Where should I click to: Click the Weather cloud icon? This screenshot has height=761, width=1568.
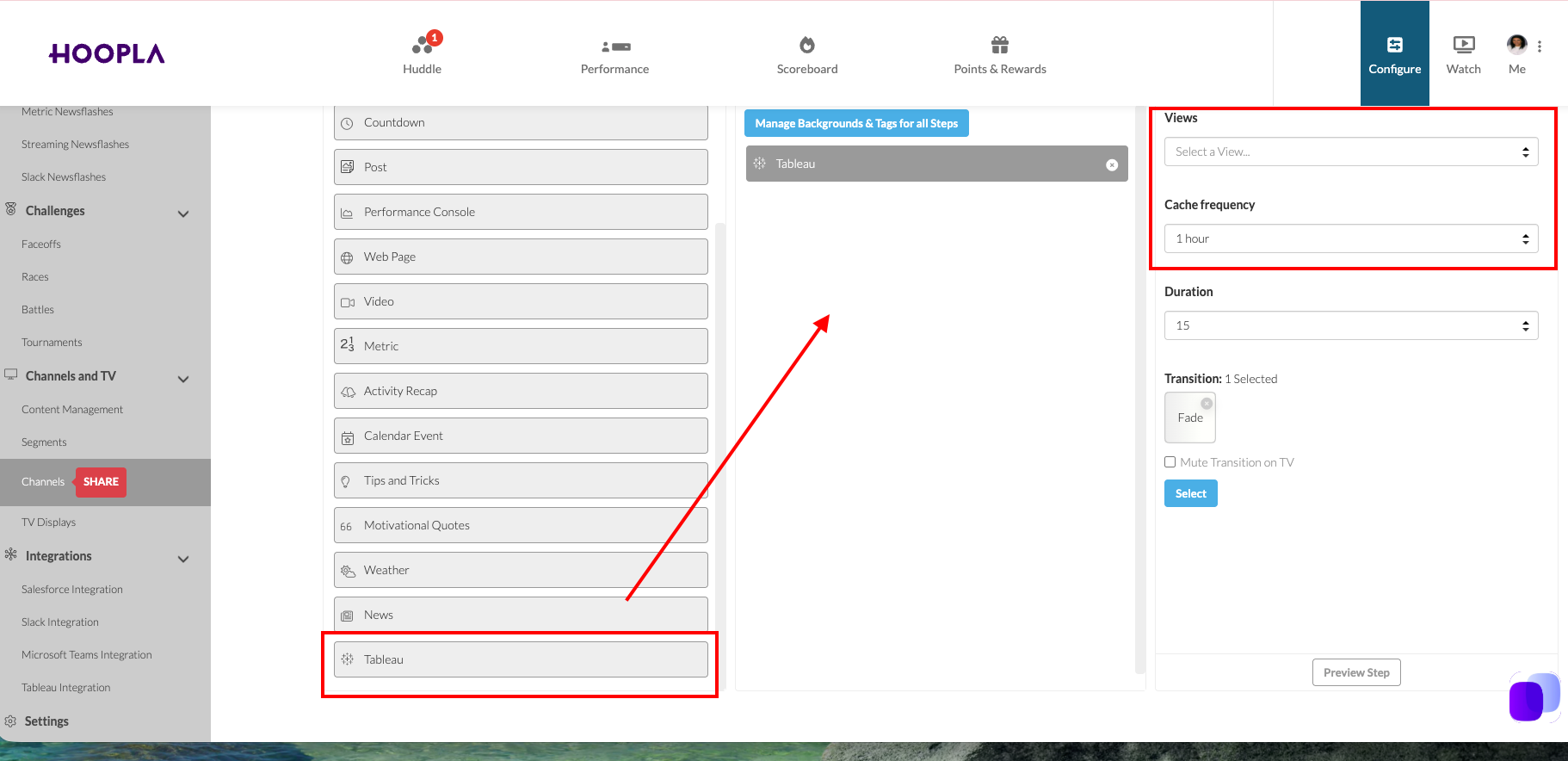pos(348,571)
